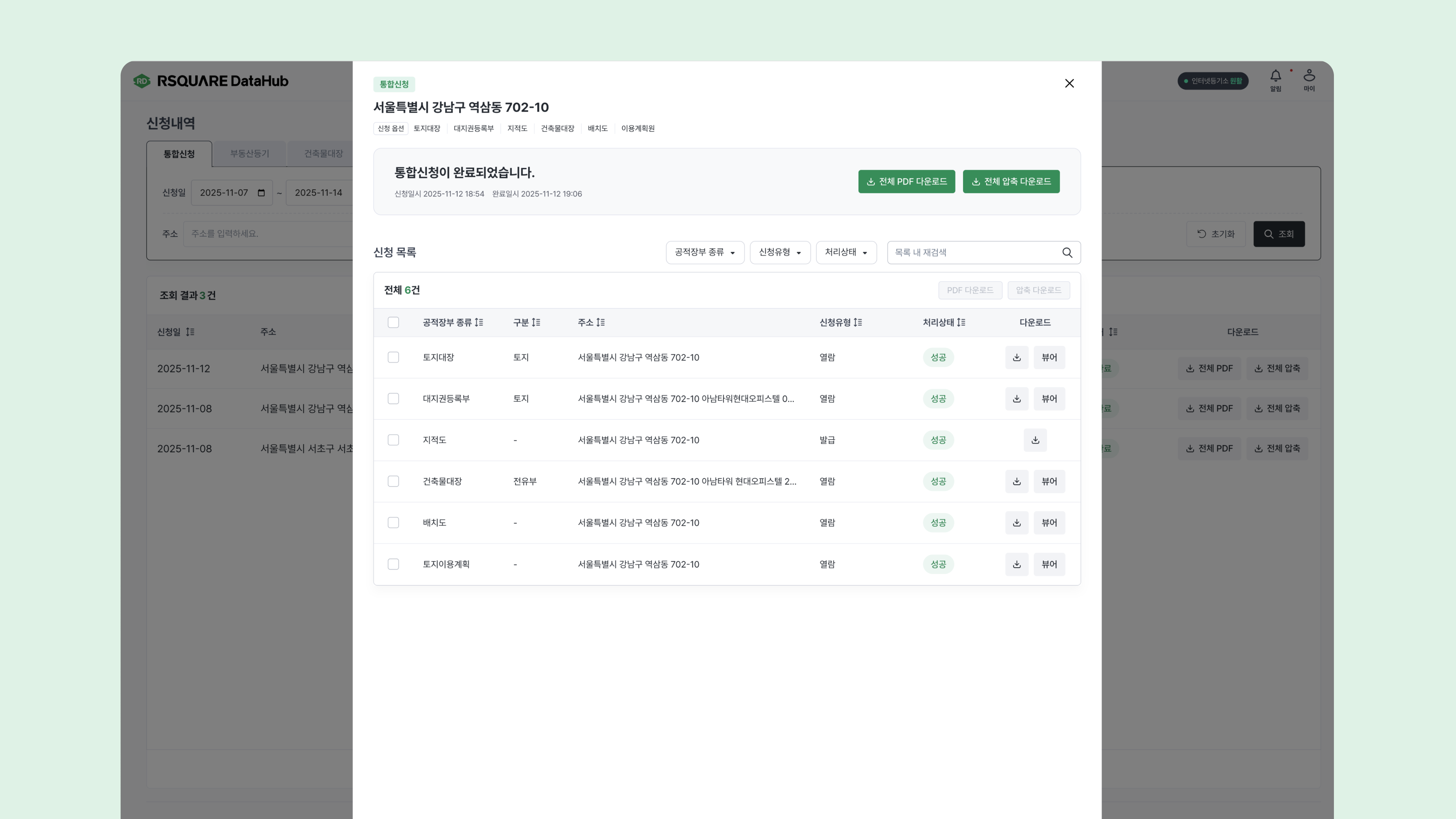Click download icon for 토지이용계획 row

point(1016,564)
